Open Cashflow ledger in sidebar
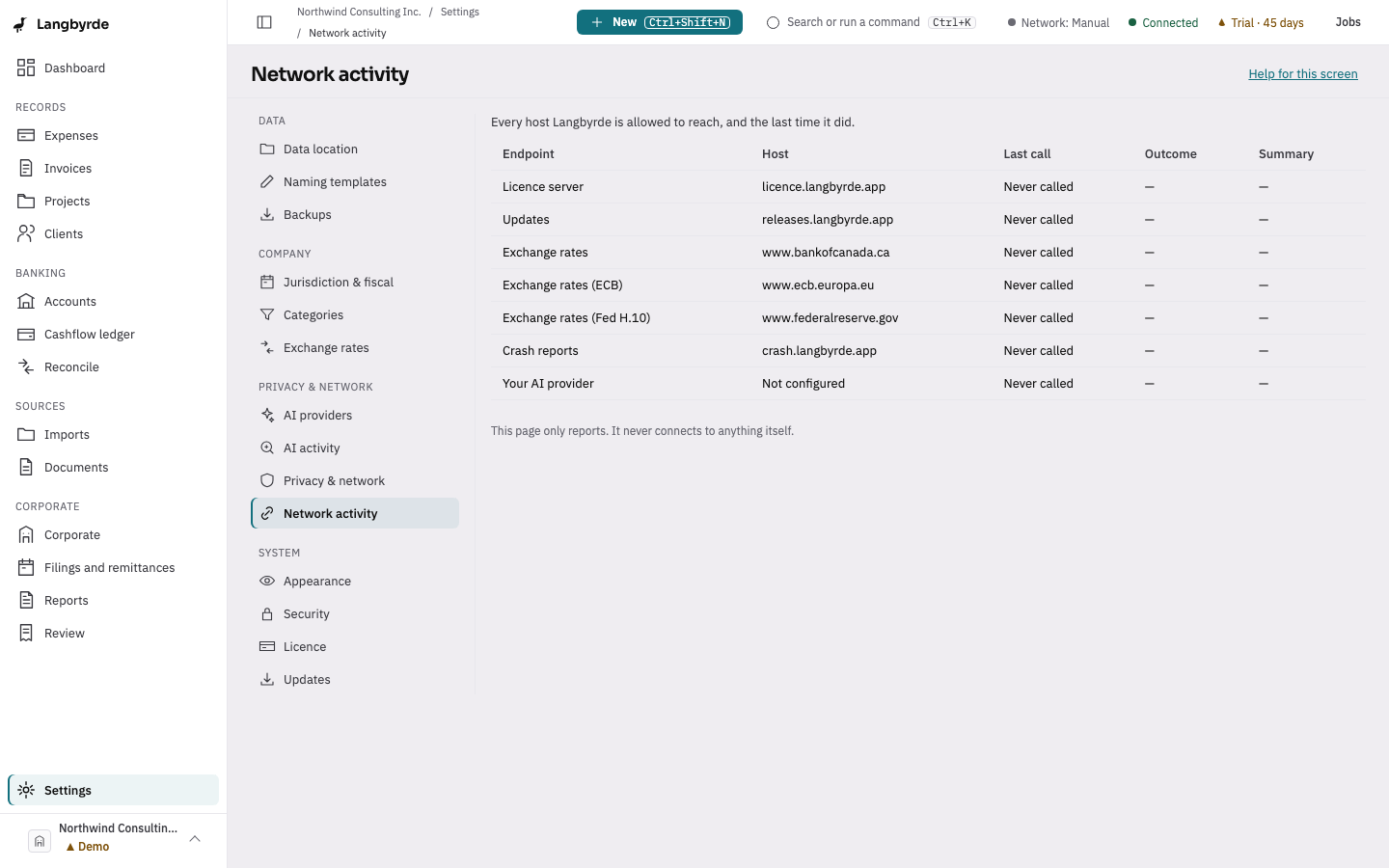1389x868 pixels. tap(114, 334)
